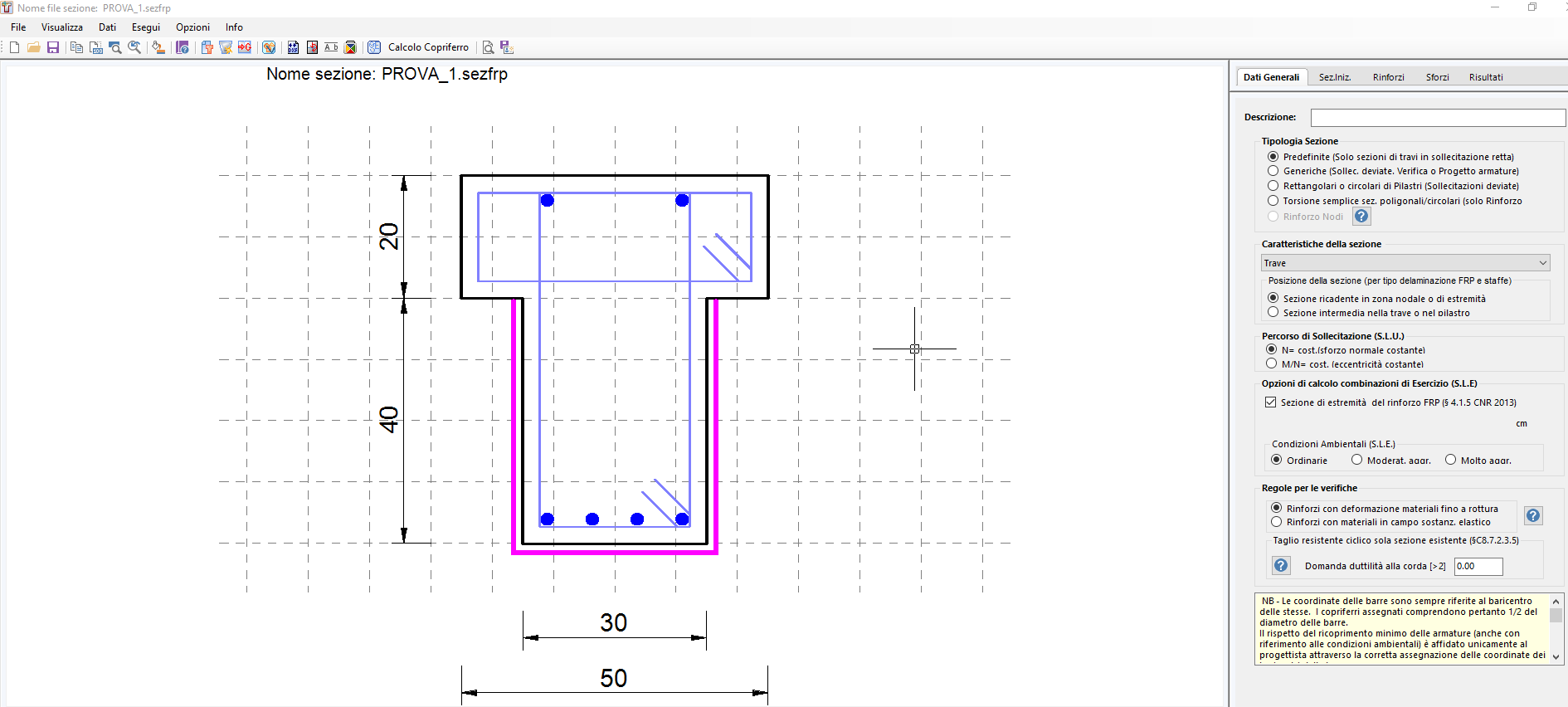The width and height of the screenshot is (1568, 707).
Task: Open an existing file via folder icon
Action: 34,47
